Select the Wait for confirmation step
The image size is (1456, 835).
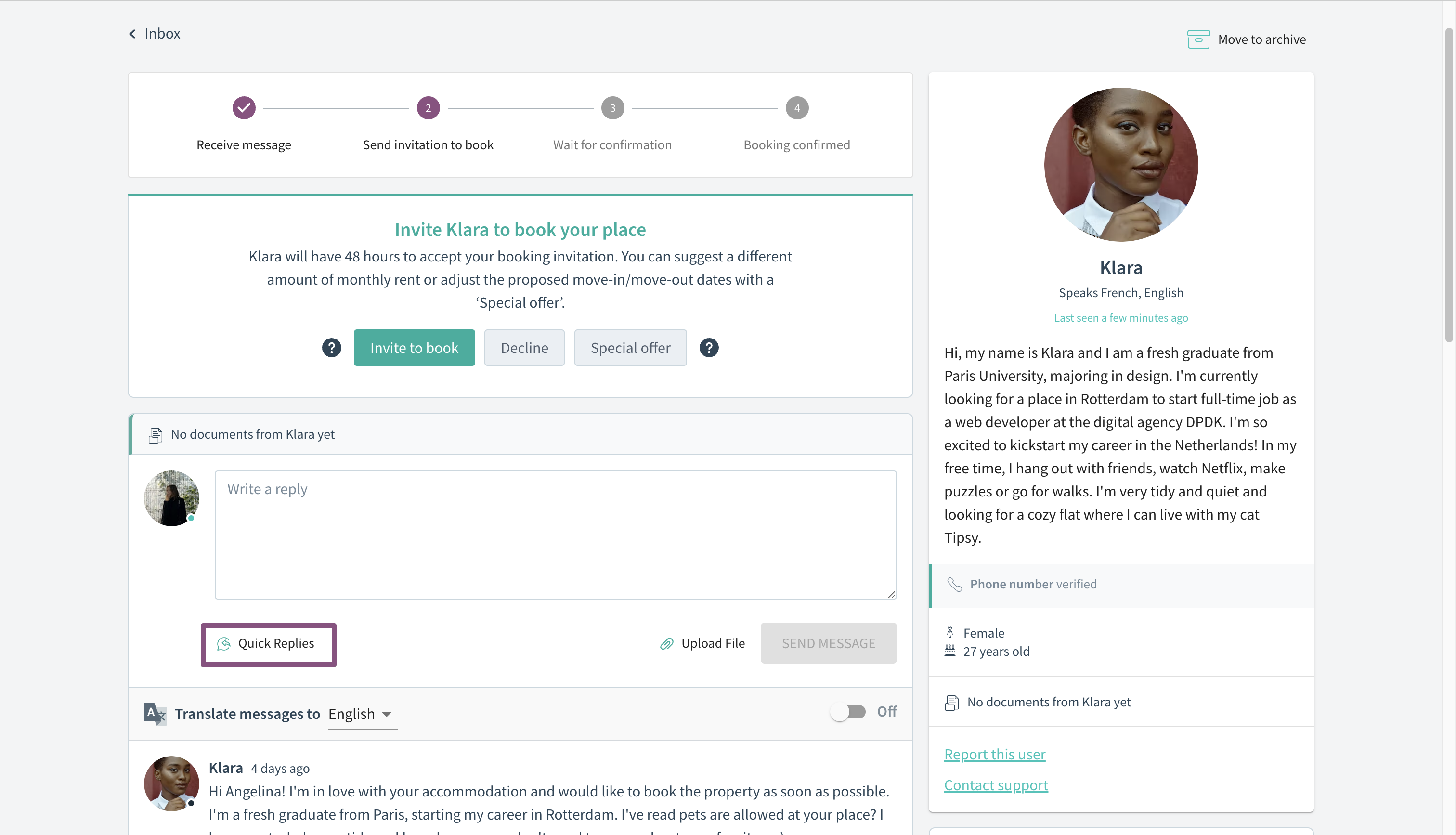pos(612,108)
